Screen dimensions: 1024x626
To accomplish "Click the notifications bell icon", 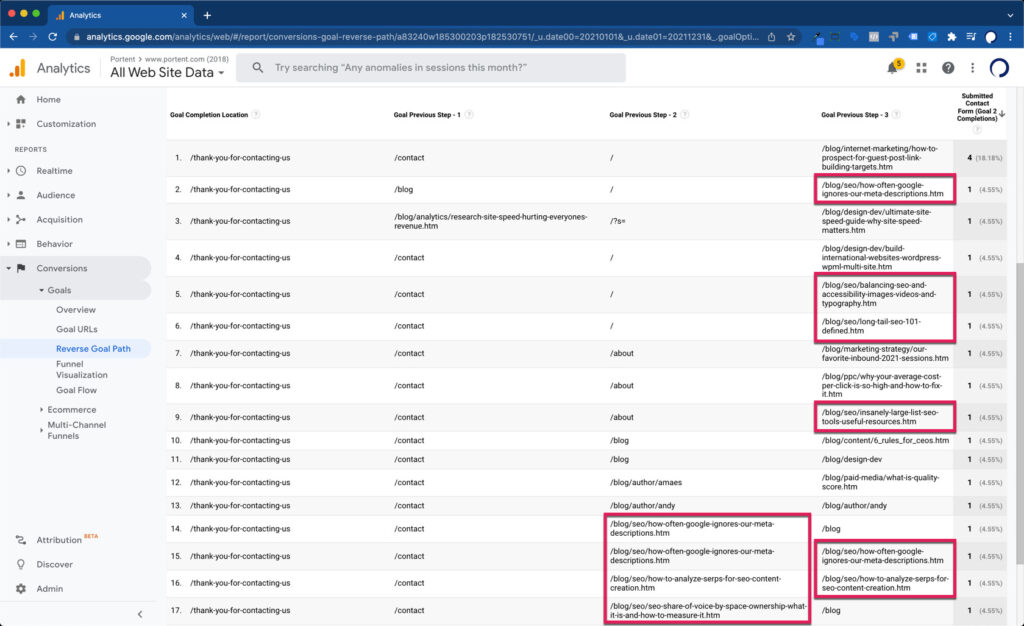I will coord(892,68).
